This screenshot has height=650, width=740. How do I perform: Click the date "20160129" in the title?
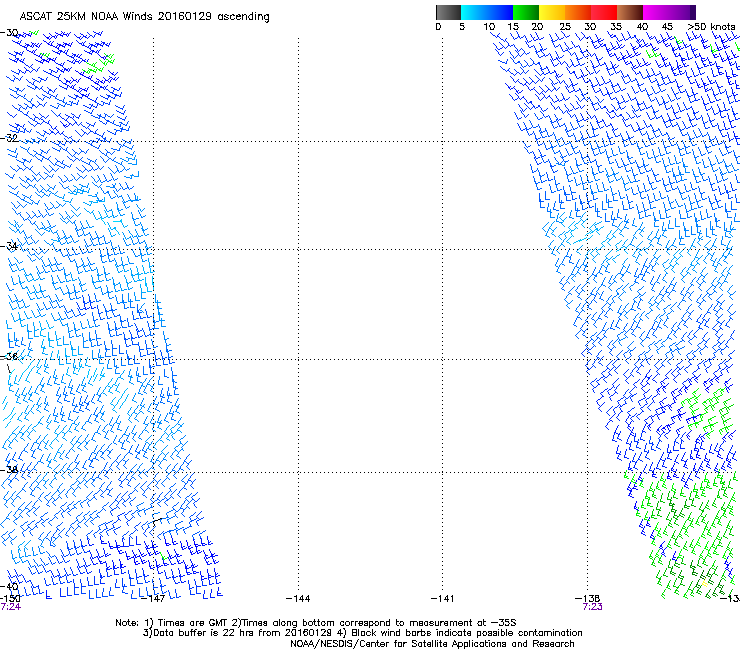[185, 17]
